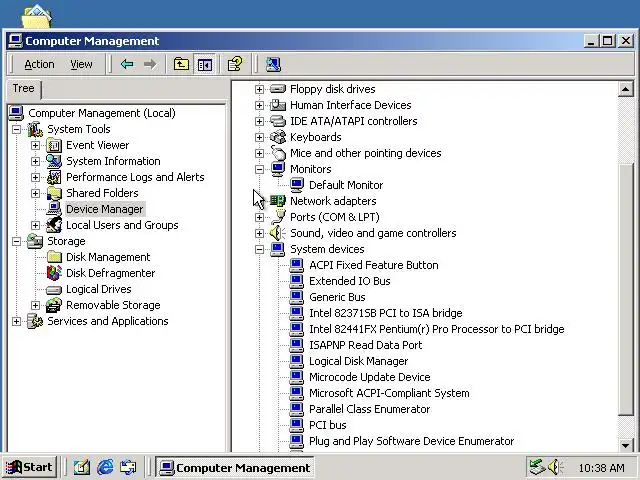Expand the Keyboards category
Screen dimensions: 640x480
pos(259,137)
